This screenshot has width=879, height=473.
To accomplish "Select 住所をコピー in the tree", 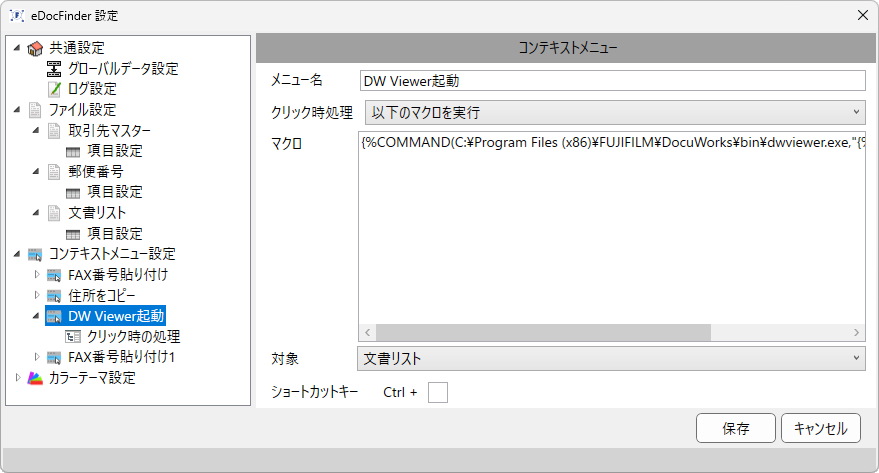I will (x=102, y=296).
